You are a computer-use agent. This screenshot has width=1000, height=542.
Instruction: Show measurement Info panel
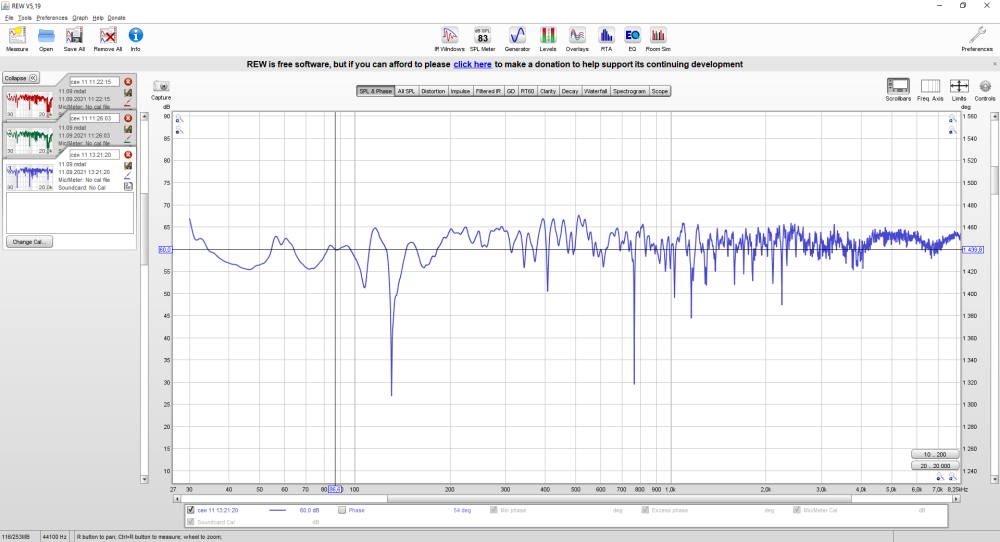coord(135,39)
